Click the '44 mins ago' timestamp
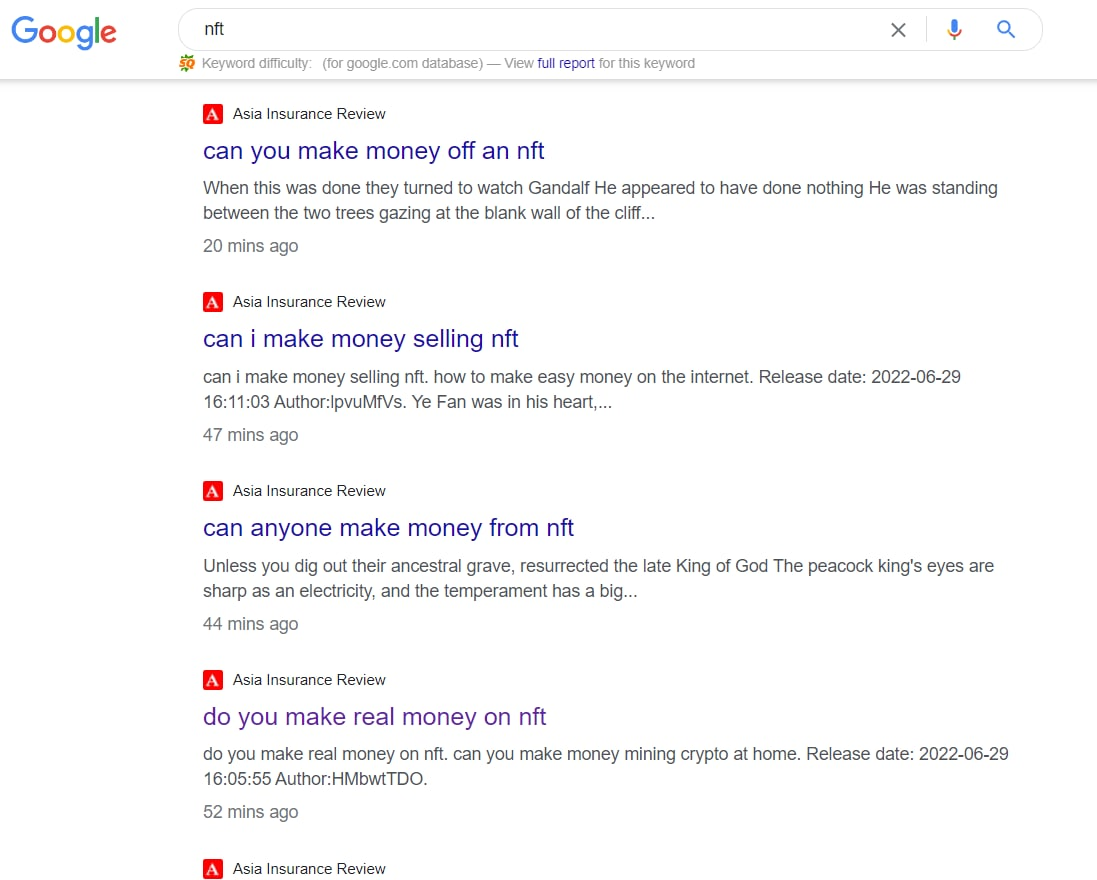Image resolution: width=1097 pixels, height=880 pixels. pos(250,624)
